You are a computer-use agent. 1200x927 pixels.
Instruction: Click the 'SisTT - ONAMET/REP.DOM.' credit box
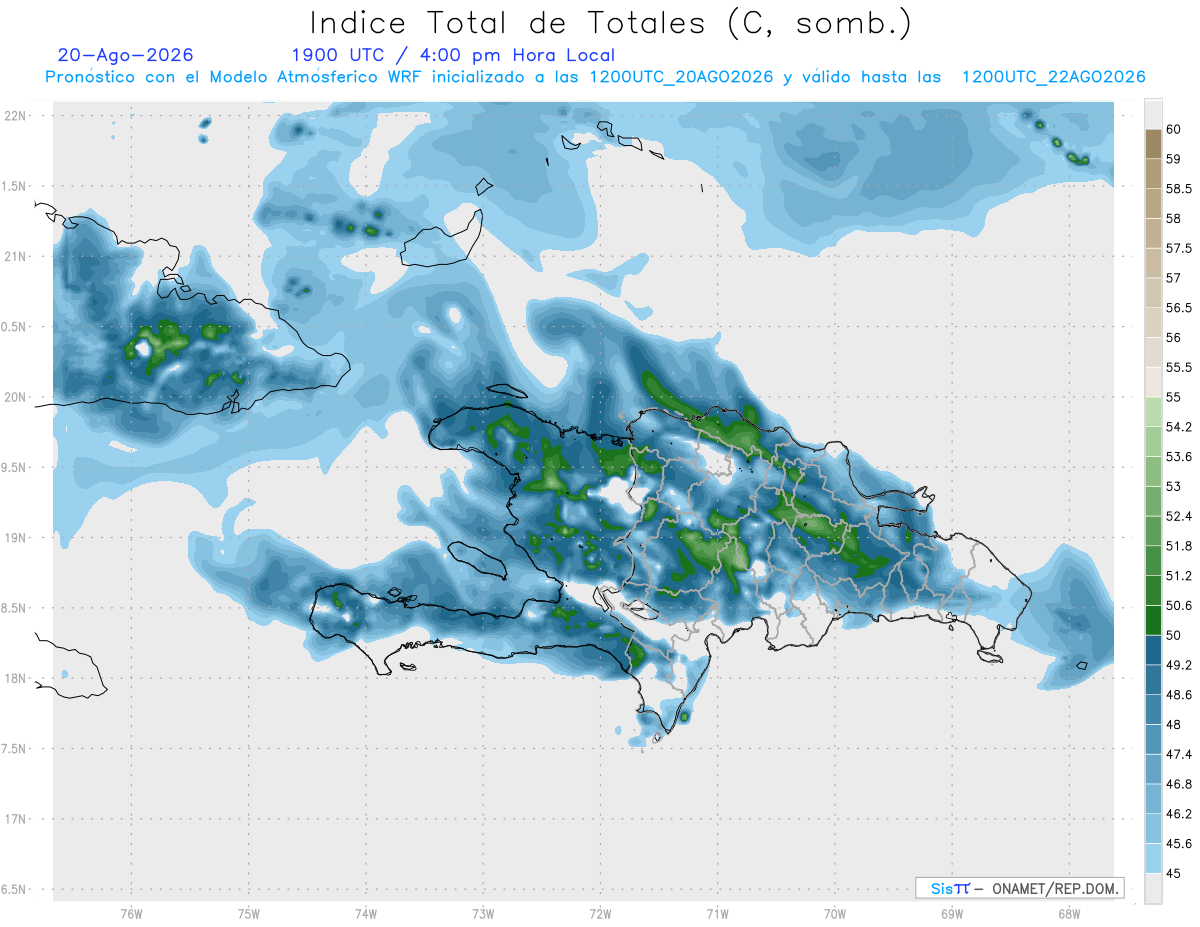coord(1020,888)
